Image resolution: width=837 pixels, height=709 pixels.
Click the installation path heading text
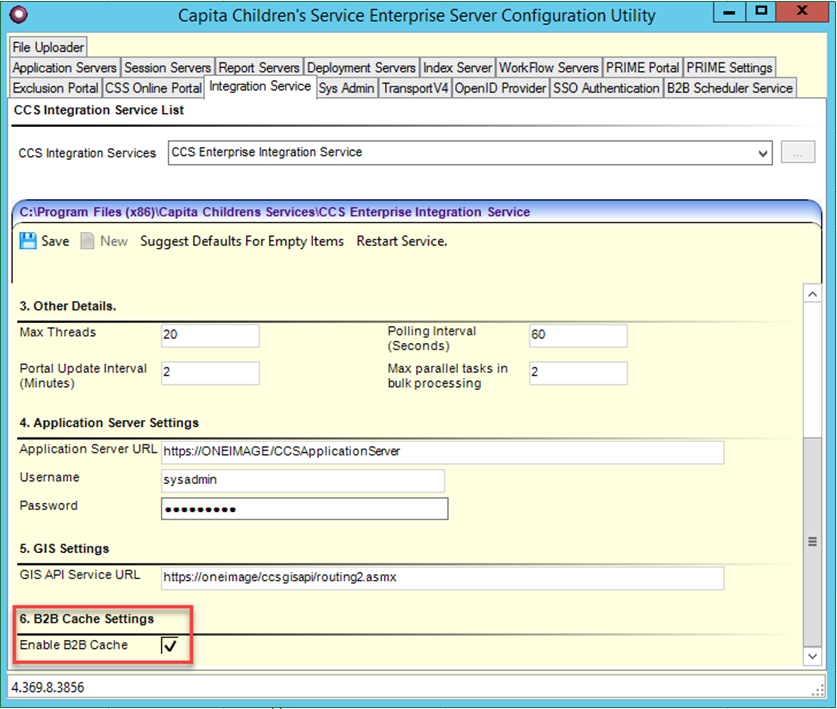point(275,212)
